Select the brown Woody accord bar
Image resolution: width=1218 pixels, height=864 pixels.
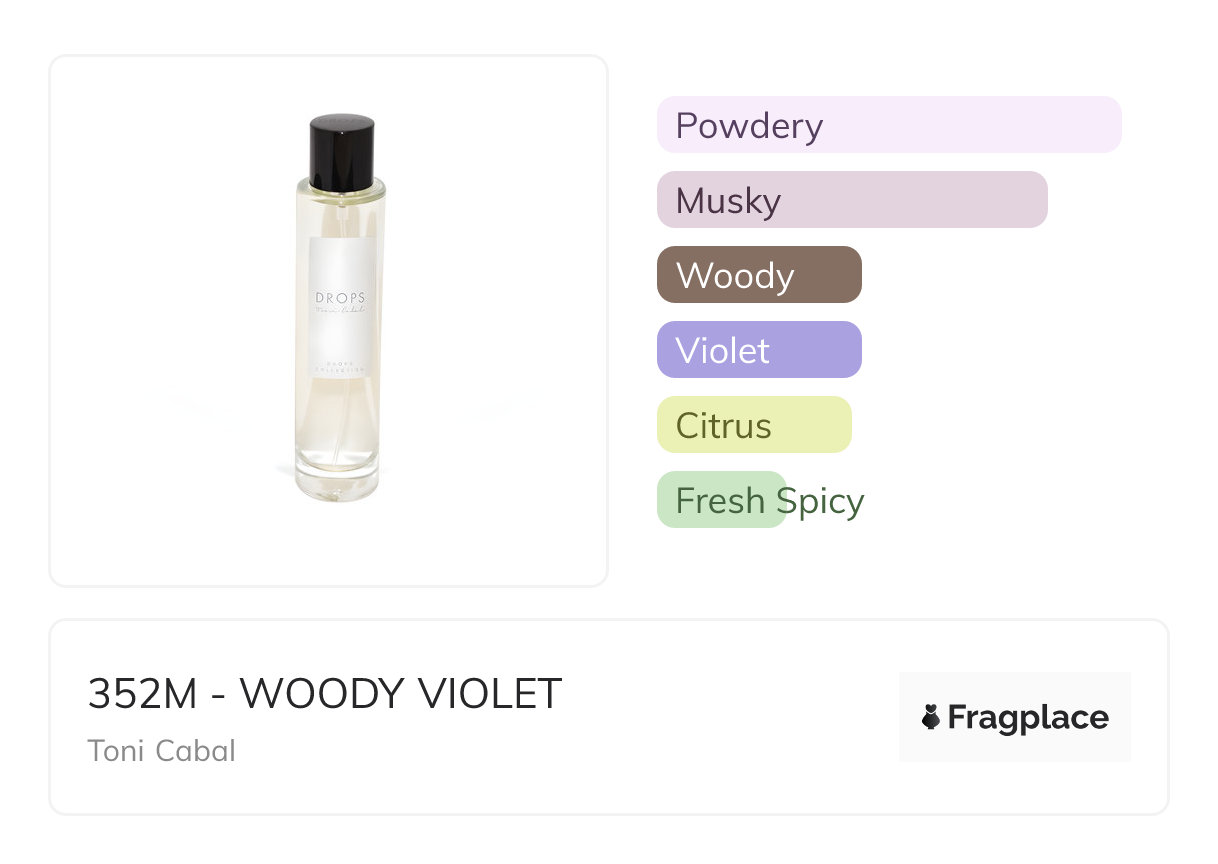click(x=759, y=275)
